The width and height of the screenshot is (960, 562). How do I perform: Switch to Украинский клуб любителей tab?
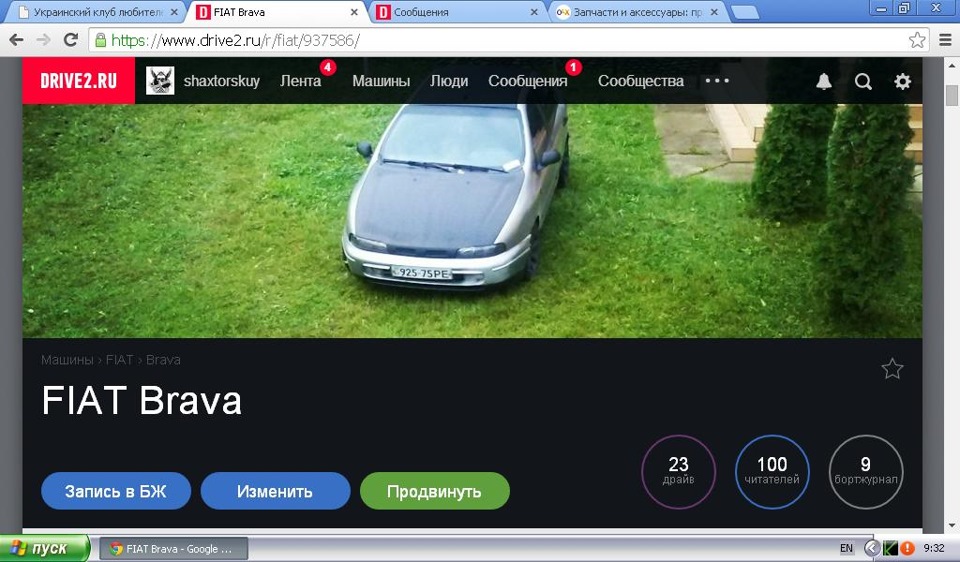(x=98, y=12)
